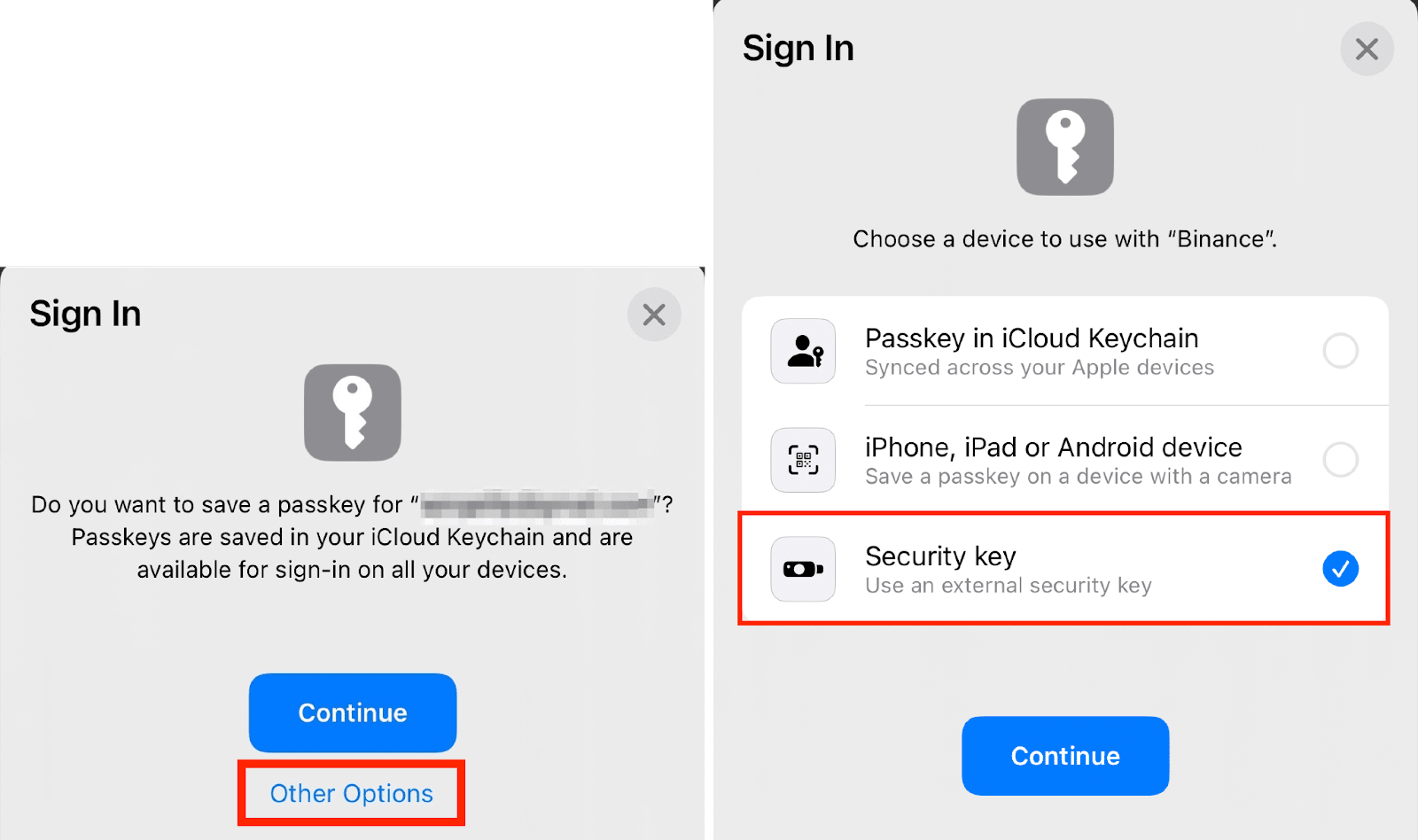1418x840 pixels.
Task: Tap Continue in the save passkey dialog
Action: tap(353, 713)
